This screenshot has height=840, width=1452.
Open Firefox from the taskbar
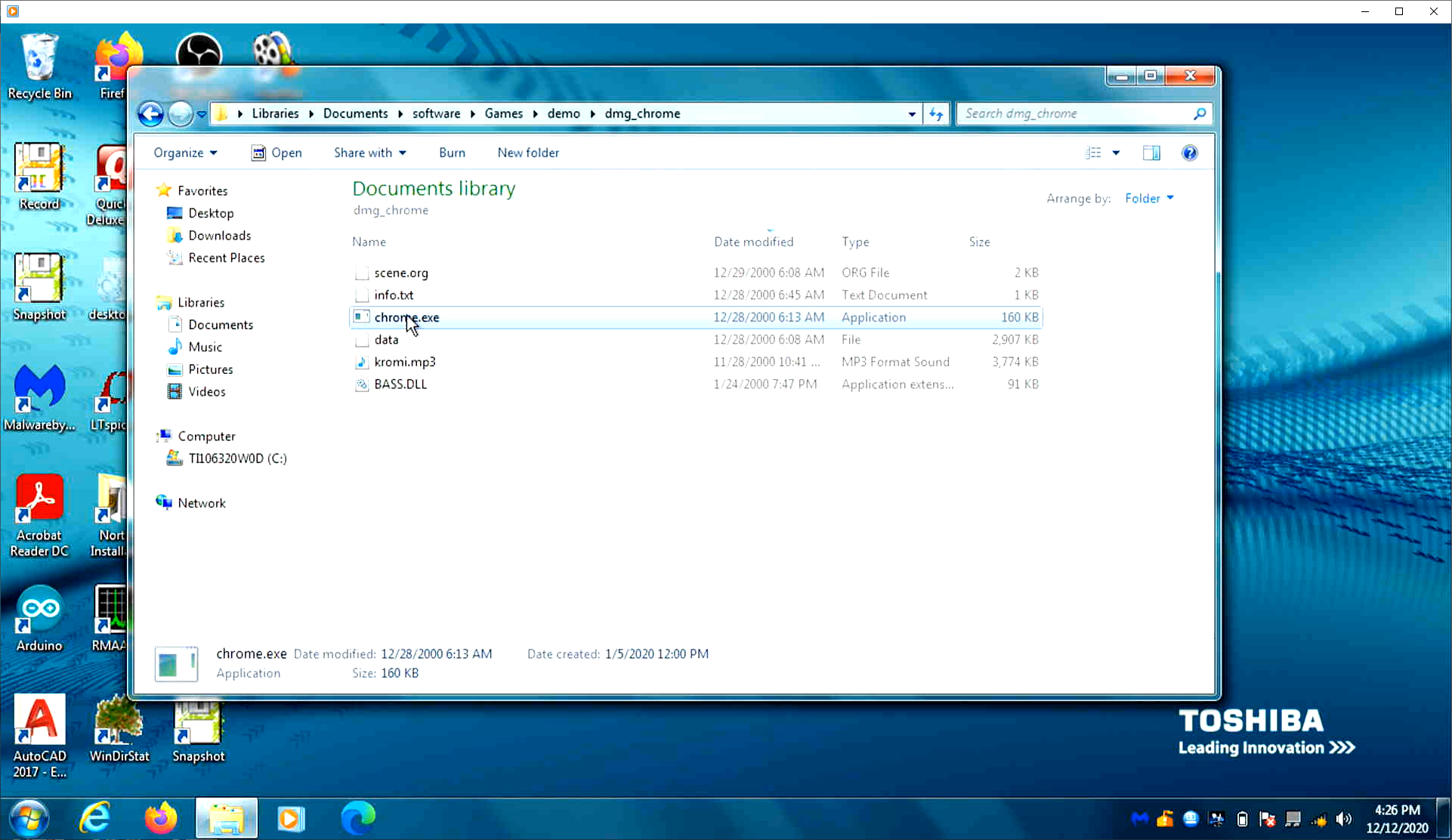(x=160, y=817)
